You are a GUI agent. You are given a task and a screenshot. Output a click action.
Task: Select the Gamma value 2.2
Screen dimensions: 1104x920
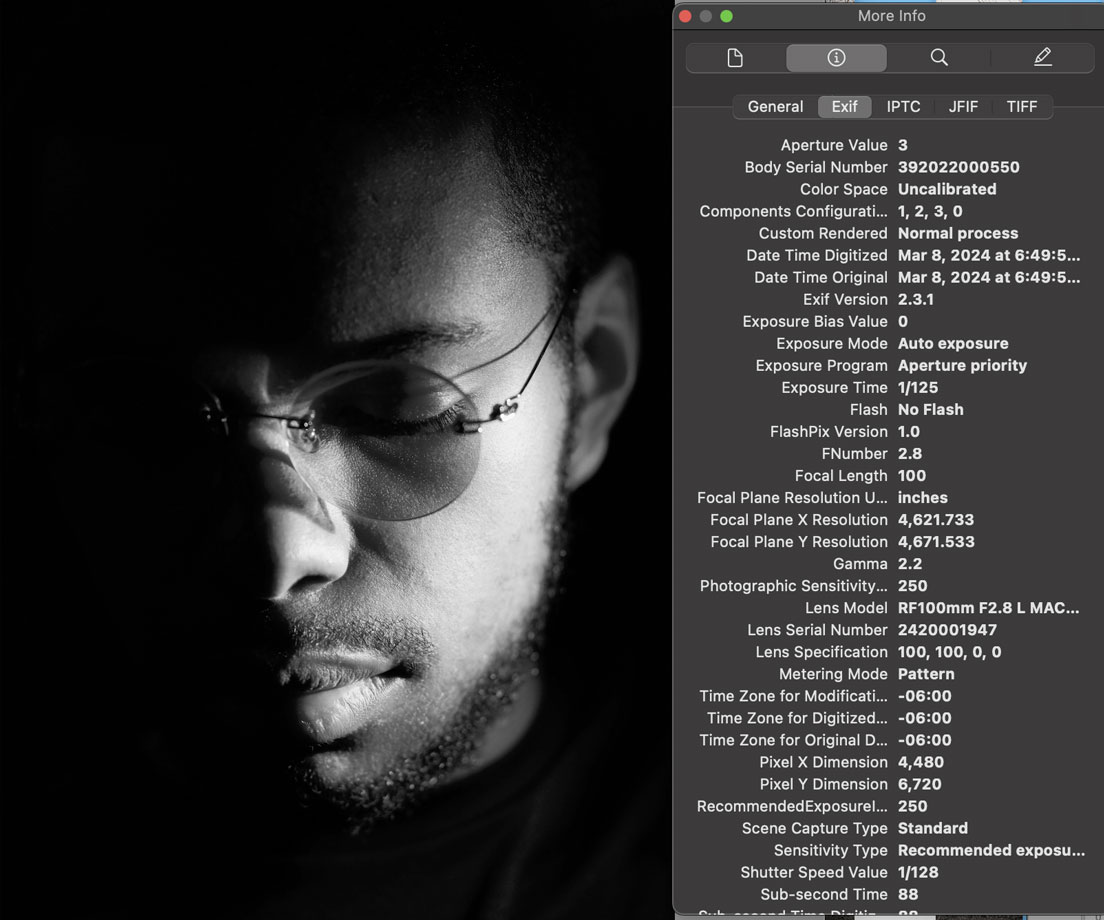[910, 564]
